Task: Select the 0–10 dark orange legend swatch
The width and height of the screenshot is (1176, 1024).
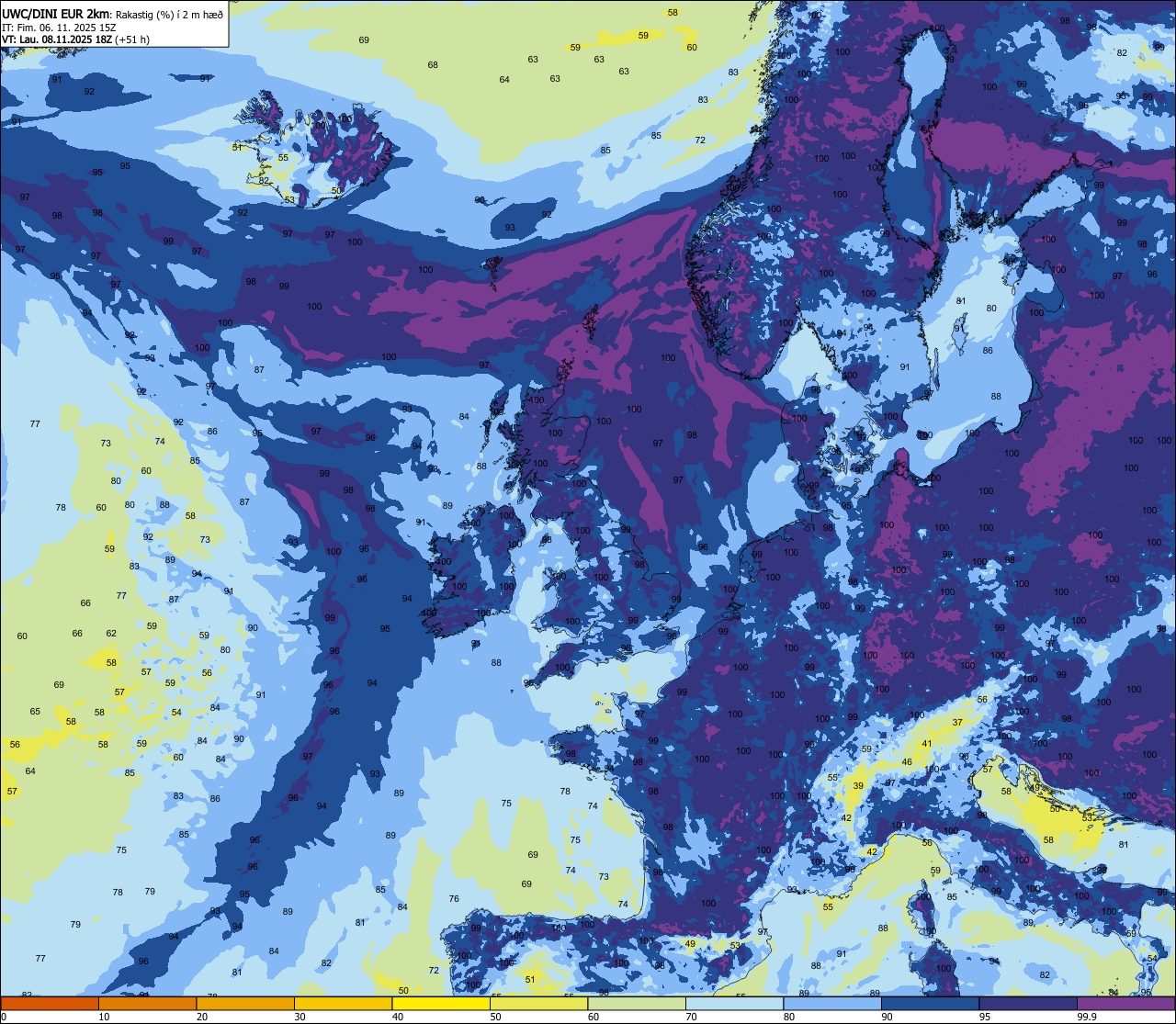Action: click(x=50, y=1003)
